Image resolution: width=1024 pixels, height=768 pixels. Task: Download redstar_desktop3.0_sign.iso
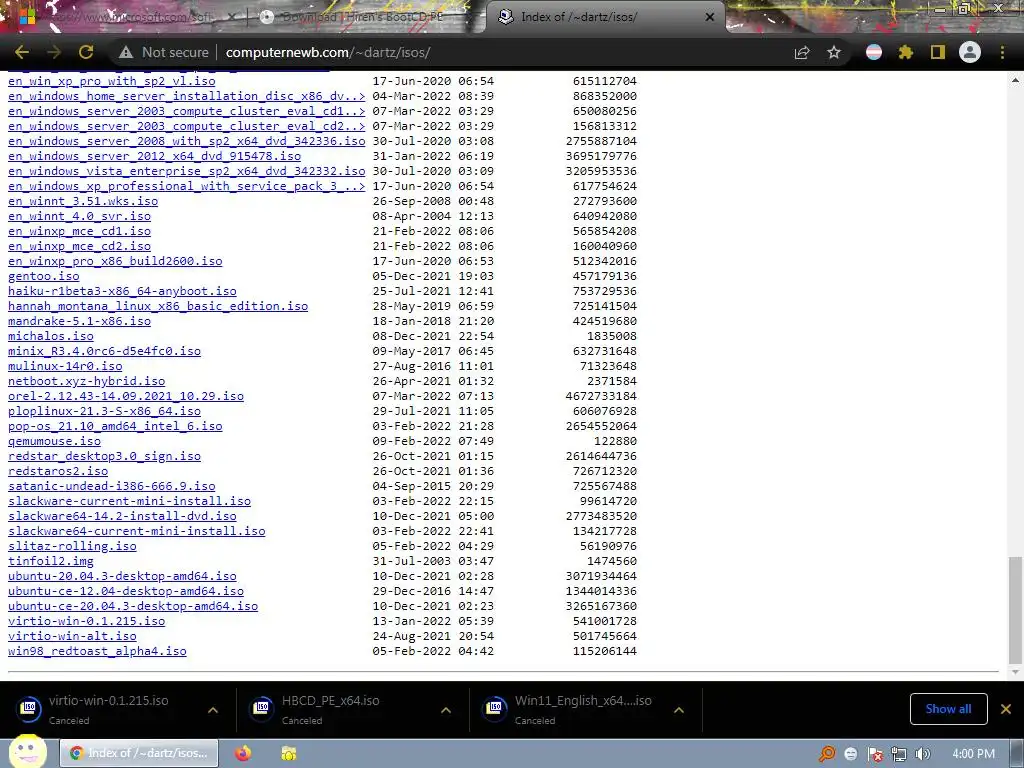(104, 456)
